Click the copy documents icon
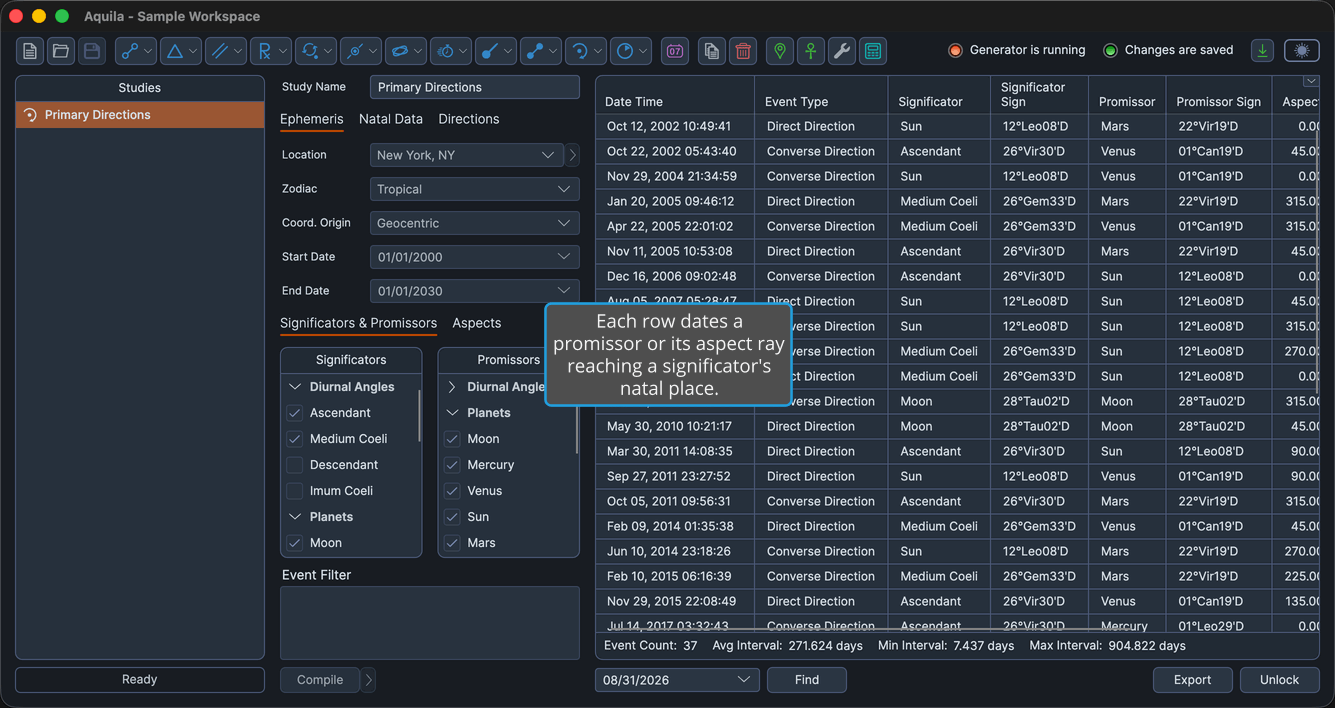 coord(711,51)
